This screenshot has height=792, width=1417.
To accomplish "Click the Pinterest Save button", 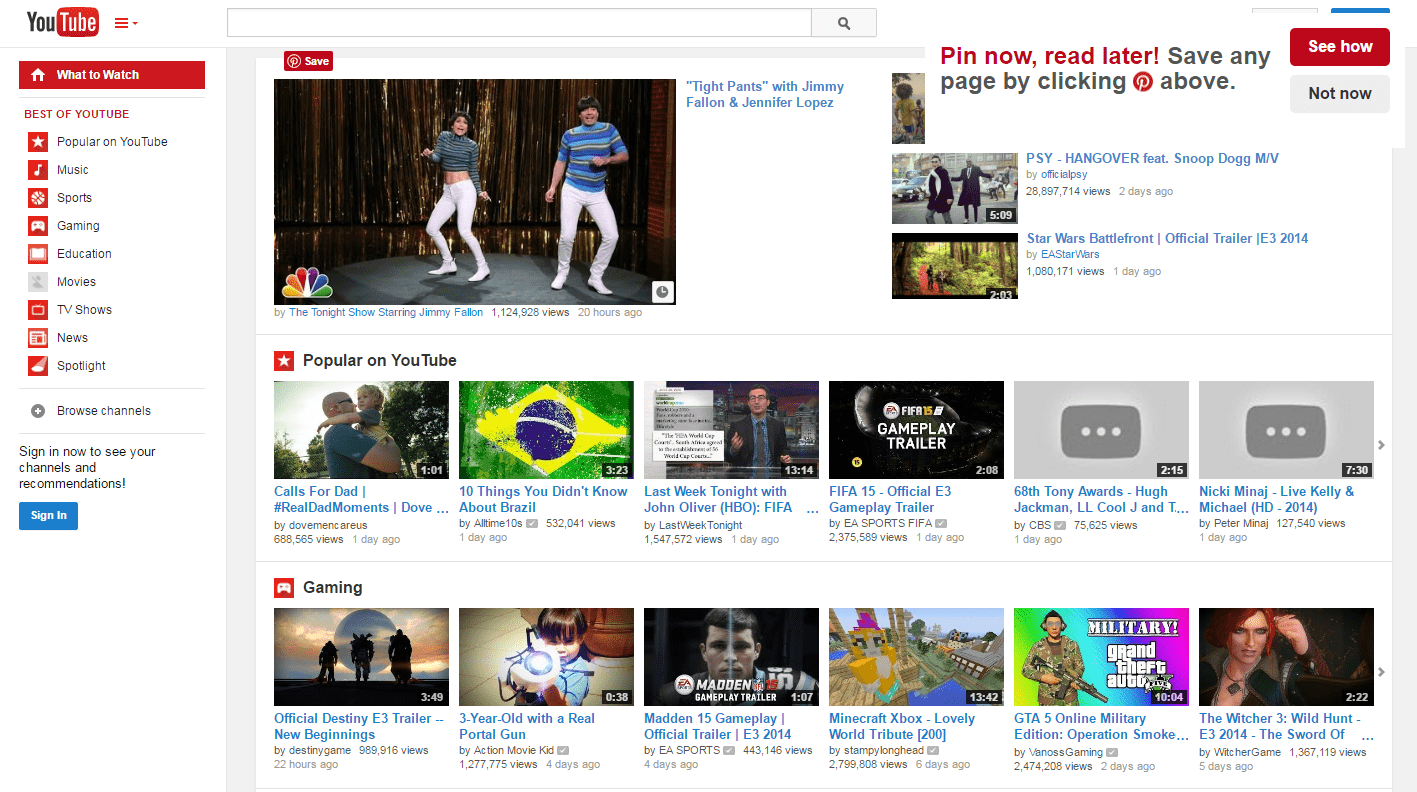I will (x=308, y=61).
